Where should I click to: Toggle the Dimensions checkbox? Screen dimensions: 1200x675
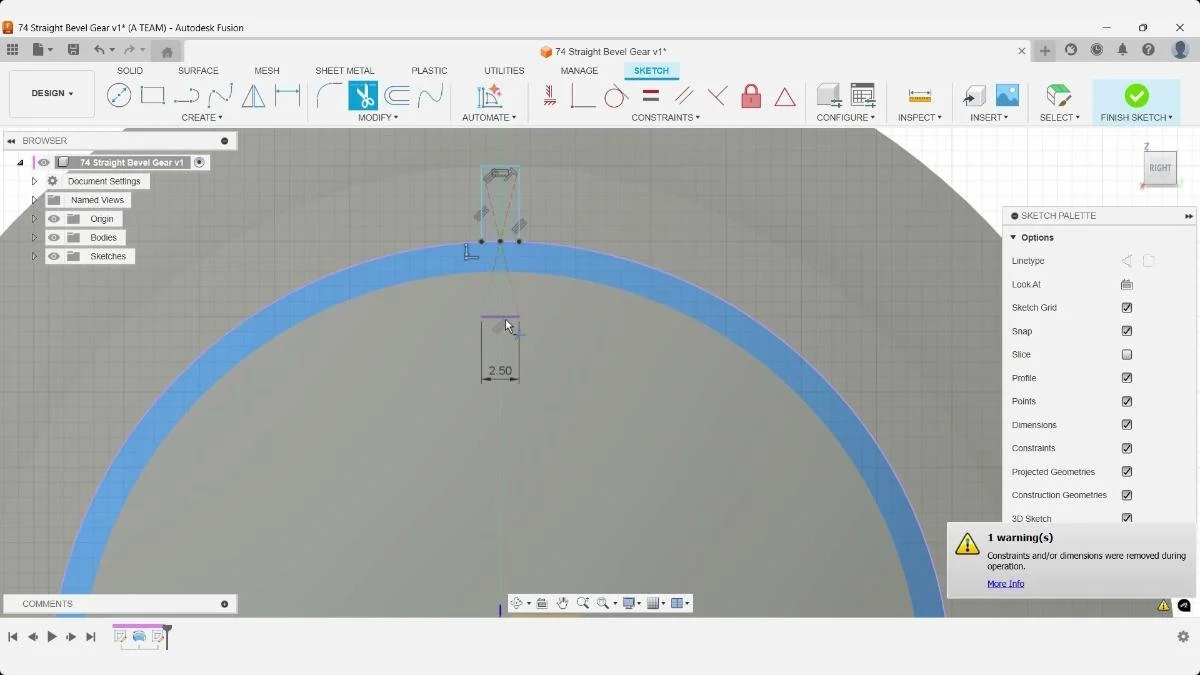coord(1127,425)
